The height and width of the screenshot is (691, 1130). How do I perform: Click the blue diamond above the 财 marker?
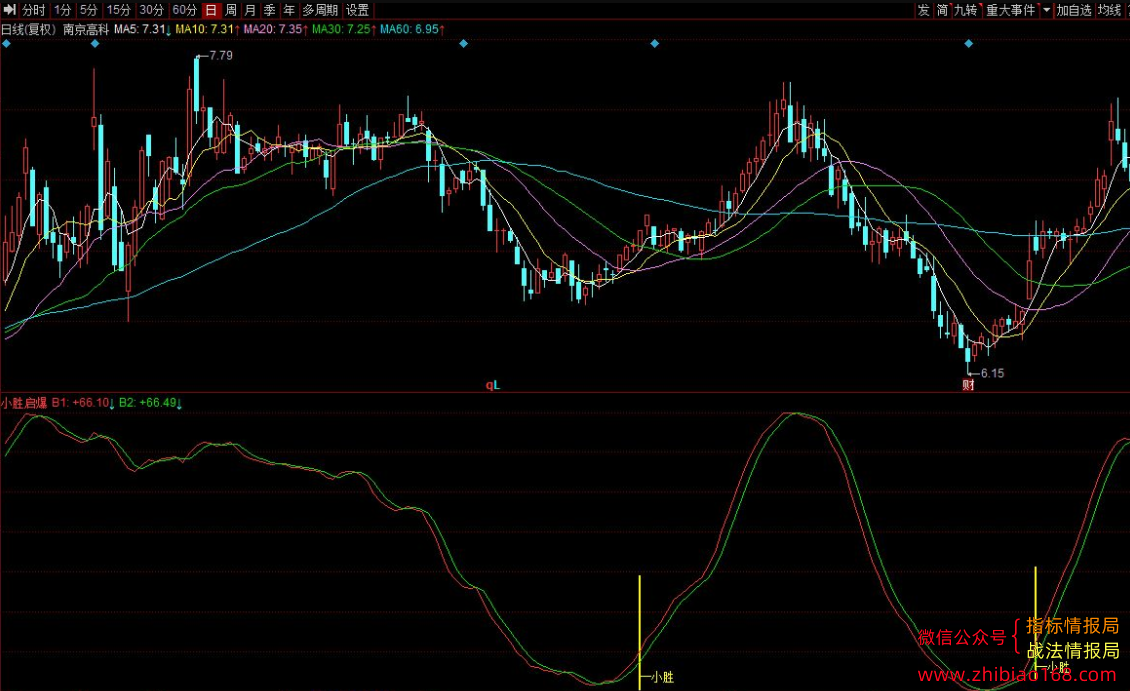[x=969, y=44]
